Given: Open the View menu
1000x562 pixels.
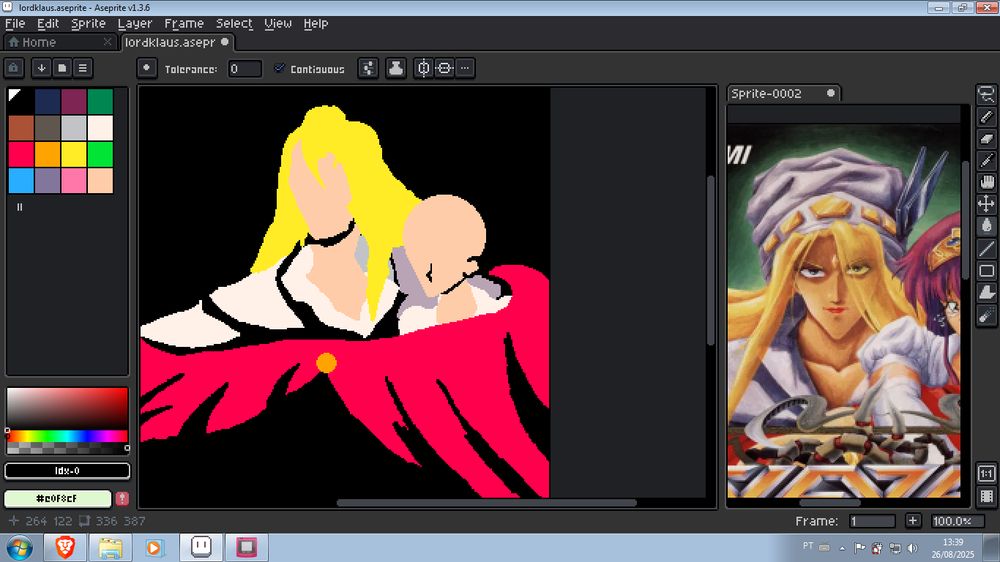Looking at the screenshot, I should click(278, 24).
